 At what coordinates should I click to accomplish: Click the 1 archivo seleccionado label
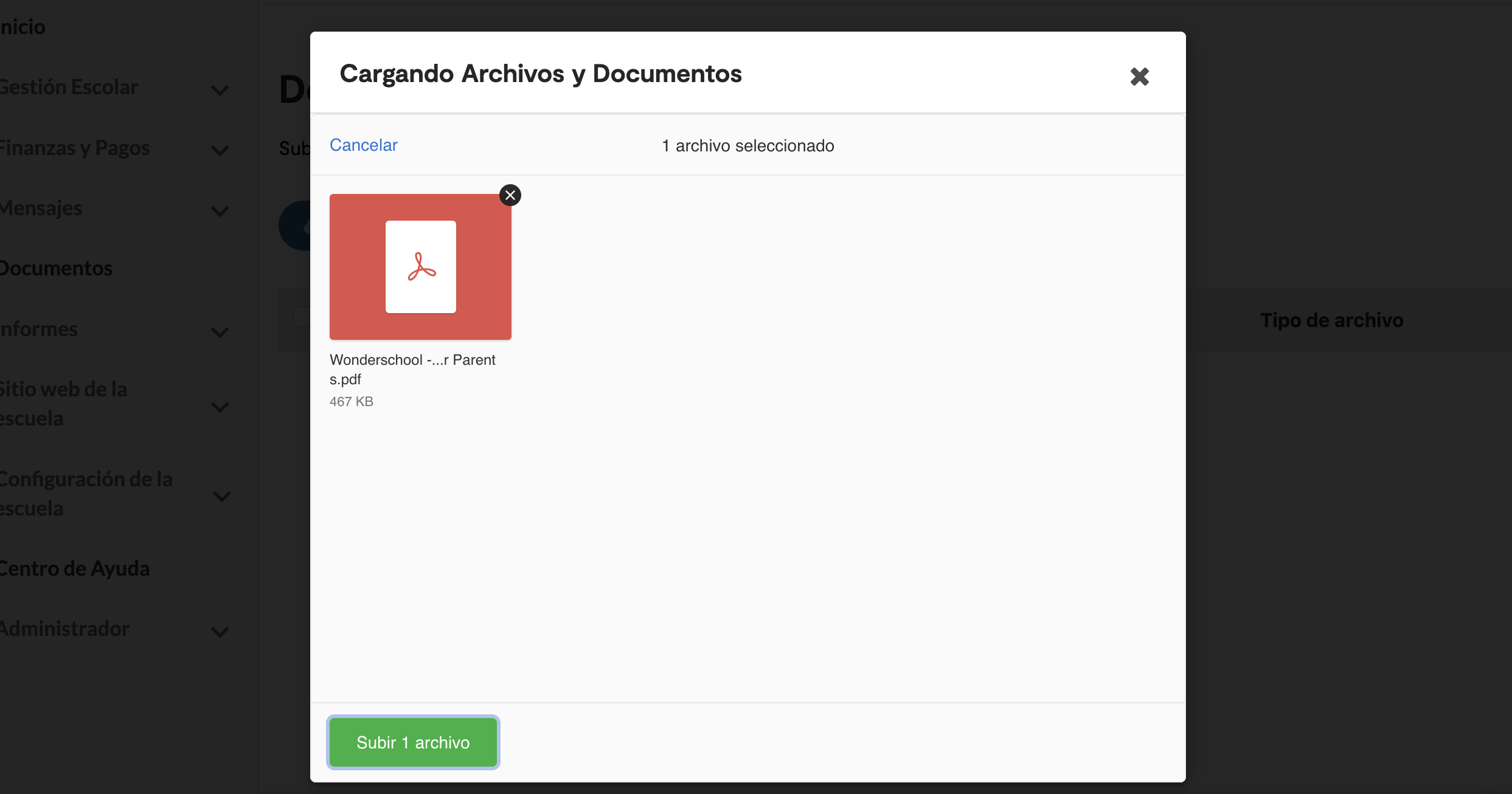click(748, 146)
